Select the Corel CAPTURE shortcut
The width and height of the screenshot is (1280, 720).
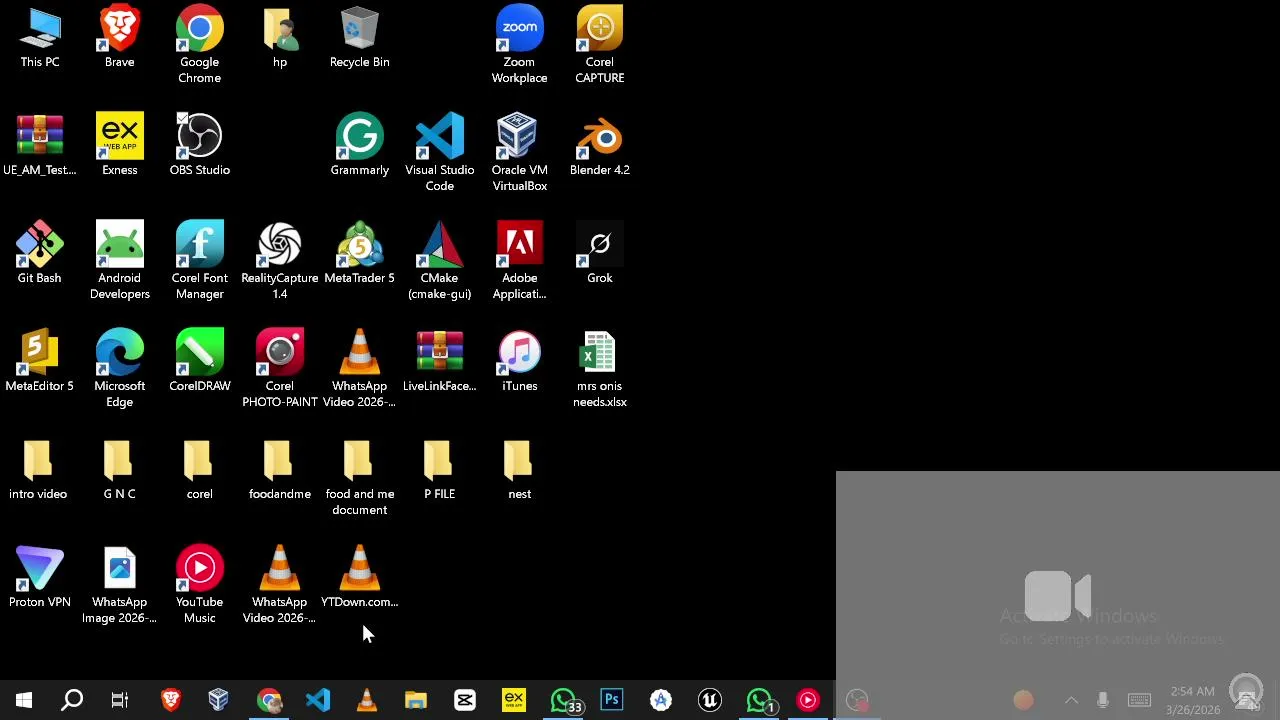click(600, 45)
